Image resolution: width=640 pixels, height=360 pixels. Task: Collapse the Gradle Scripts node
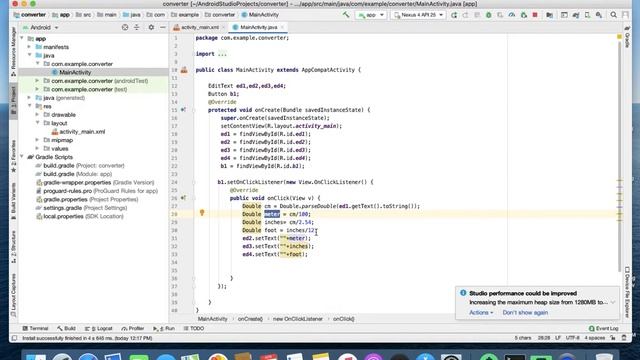click(x=22, y=157)
